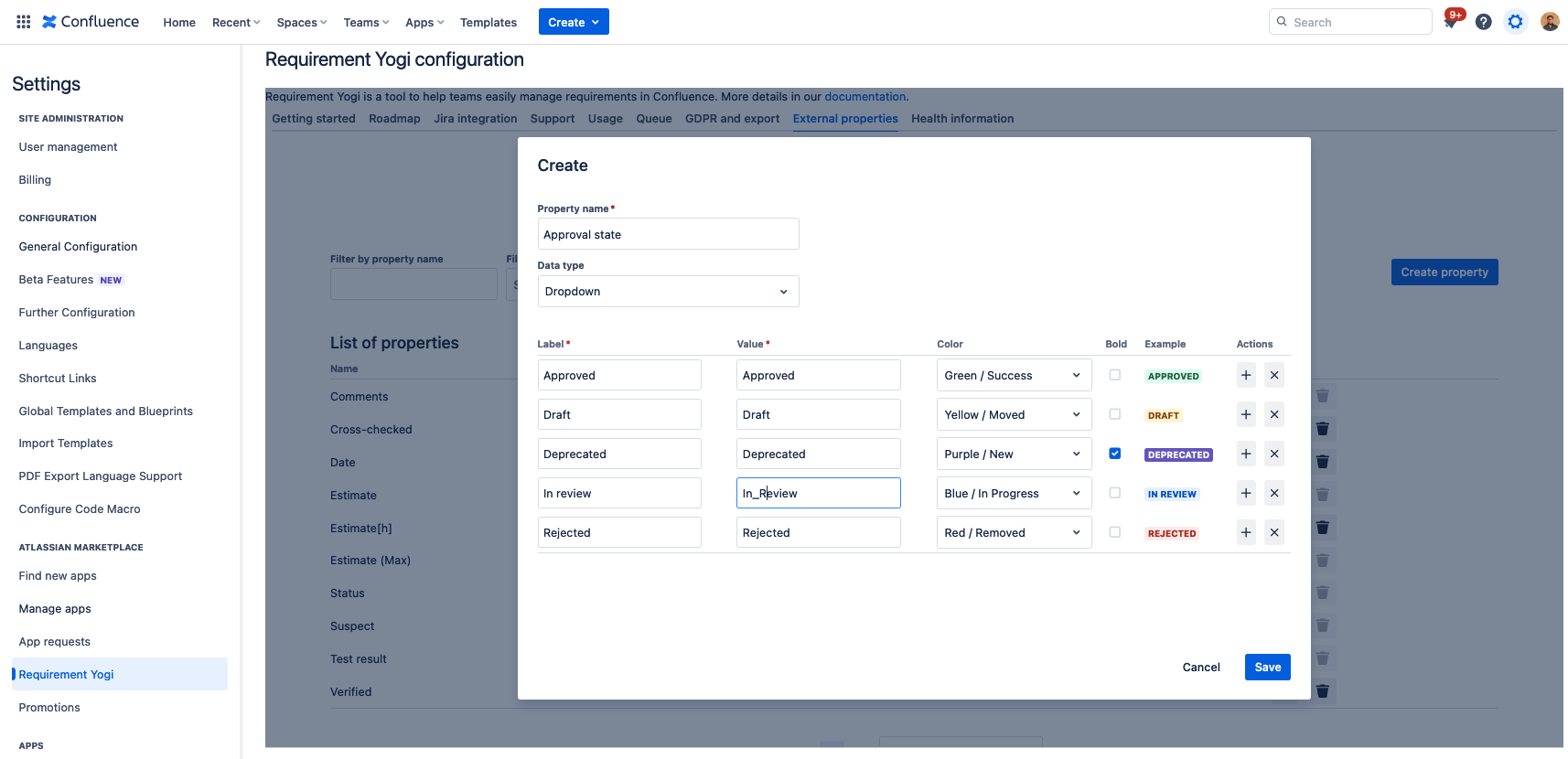Click the purple DEPRECATED example badge

(1178, 454)
